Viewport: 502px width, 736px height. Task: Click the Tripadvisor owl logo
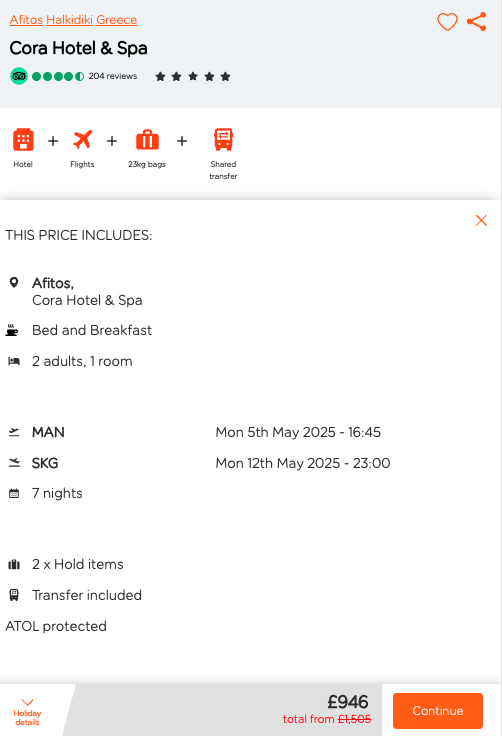(x=19, y=76)
